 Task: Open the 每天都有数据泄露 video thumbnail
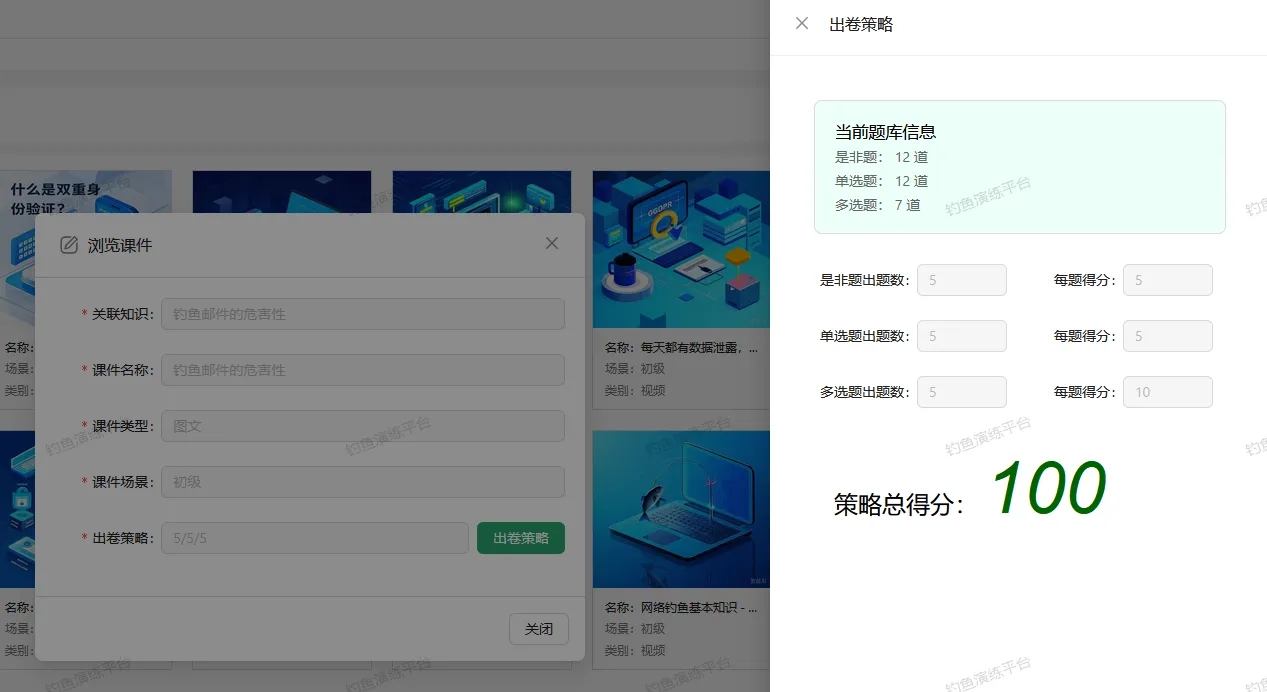[680, 250]
